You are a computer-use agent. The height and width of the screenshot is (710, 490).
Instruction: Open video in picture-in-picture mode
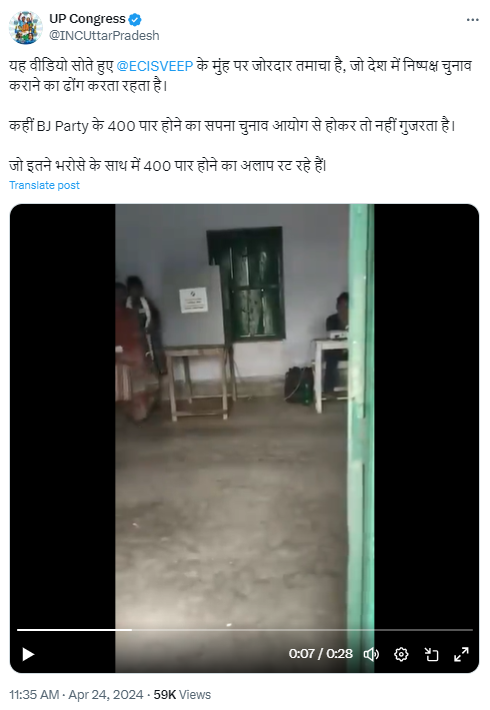(431, 654)
